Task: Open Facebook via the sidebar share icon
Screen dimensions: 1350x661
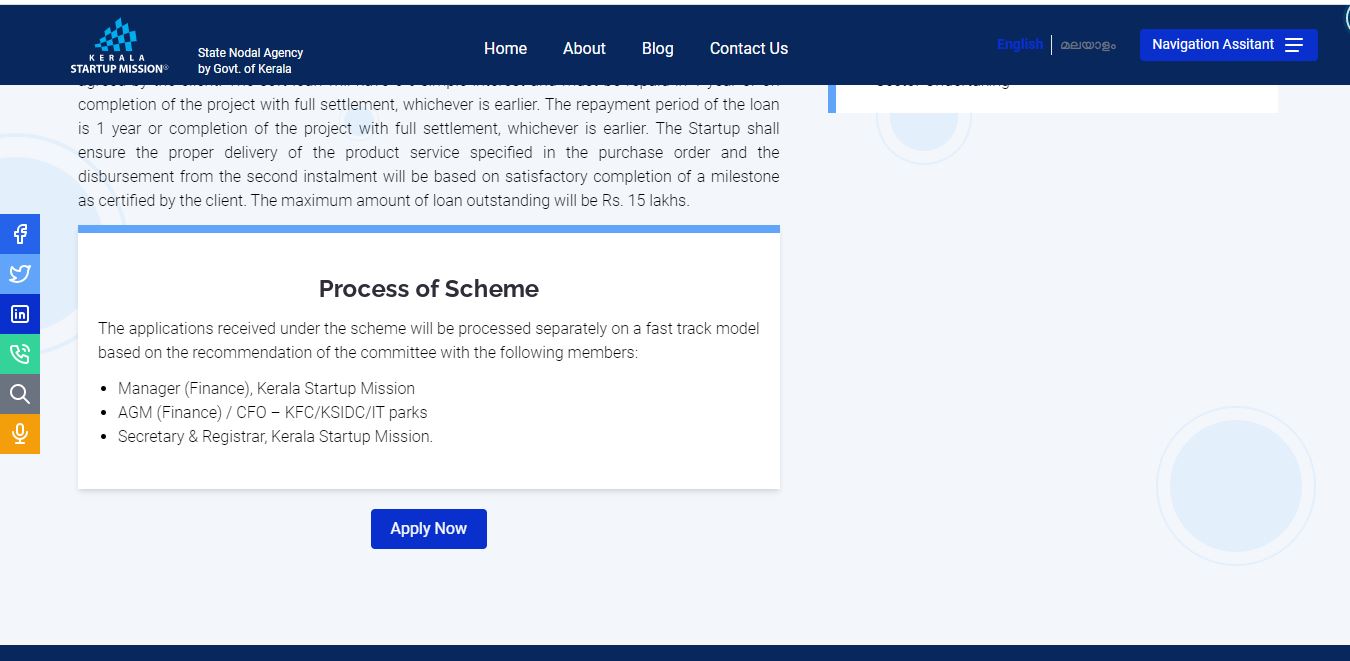Action: pyautogui.click(x=20, y=234)
